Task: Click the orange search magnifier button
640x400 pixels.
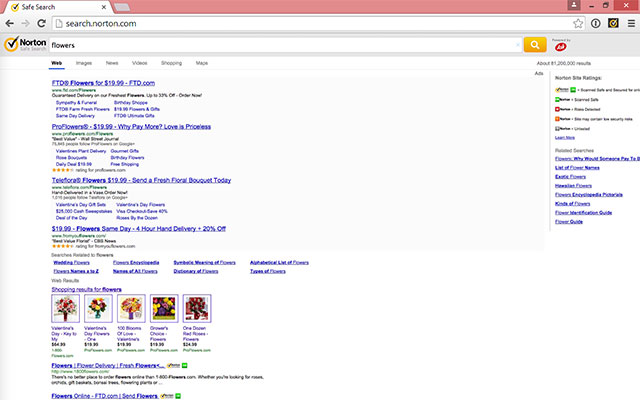Action: pyautogui.click(x=535, y=45)
